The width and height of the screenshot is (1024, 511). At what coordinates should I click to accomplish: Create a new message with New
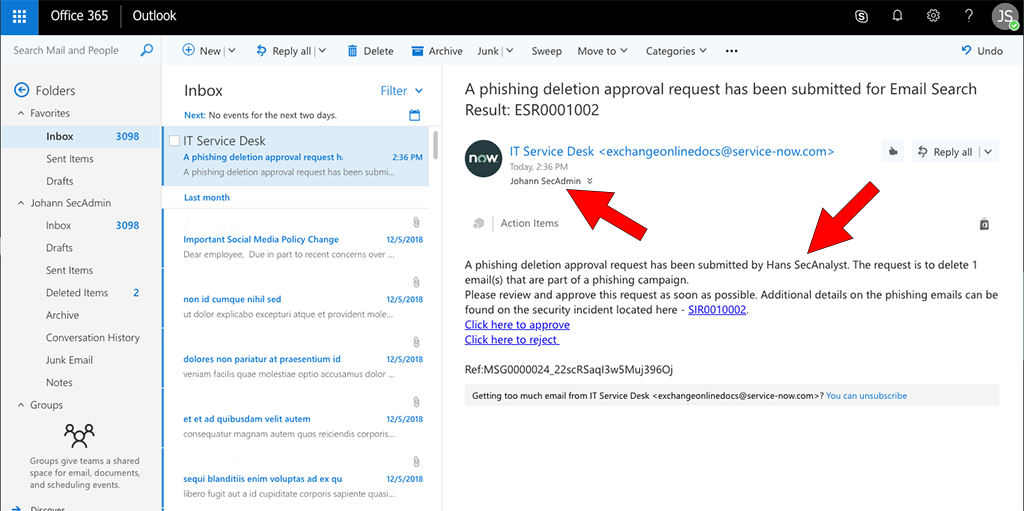202,51
